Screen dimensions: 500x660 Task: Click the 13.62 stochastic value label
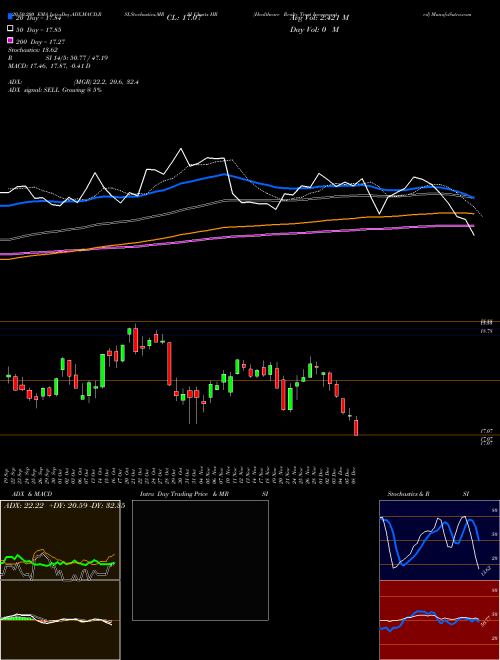(x=486, y=572)
